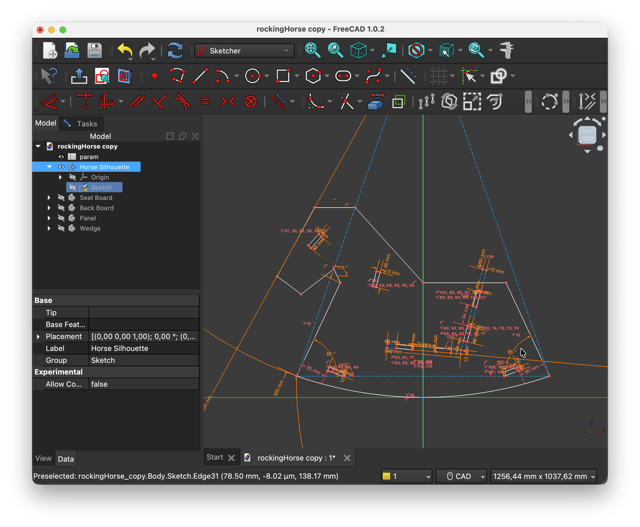Click the Refresh recompute icon
The height and width of the screenshot is (527, 640).
[x=175, y=50]
